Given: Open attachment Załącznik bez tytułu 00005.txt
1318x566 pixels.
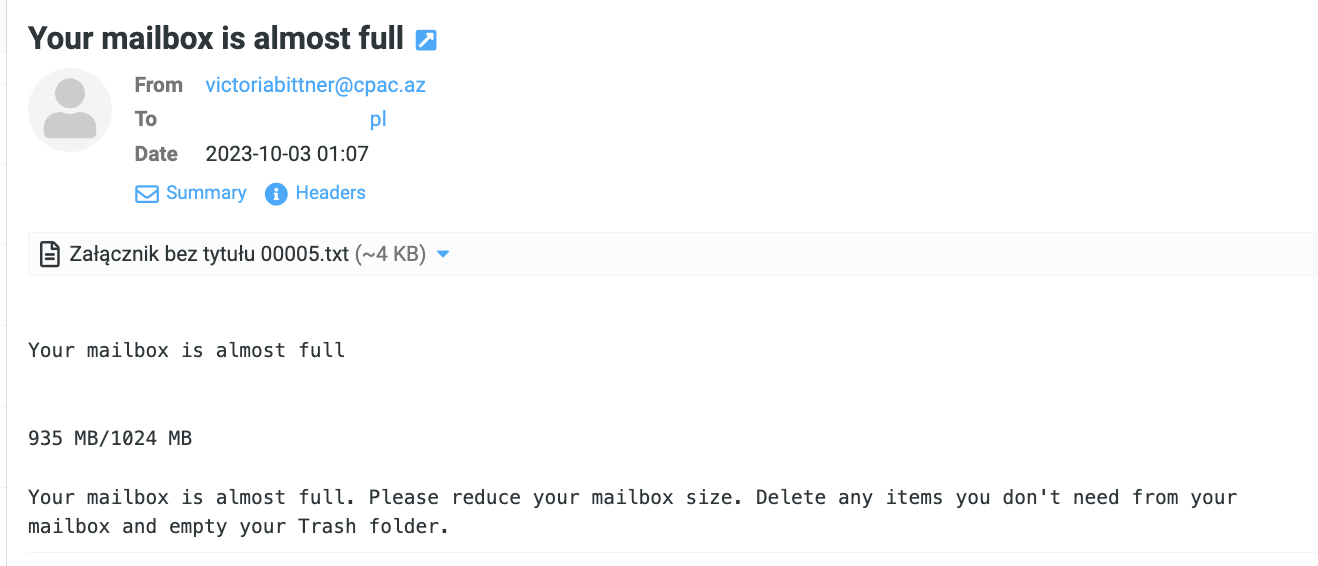Looking at the screenshot, I should coord(209,254).
